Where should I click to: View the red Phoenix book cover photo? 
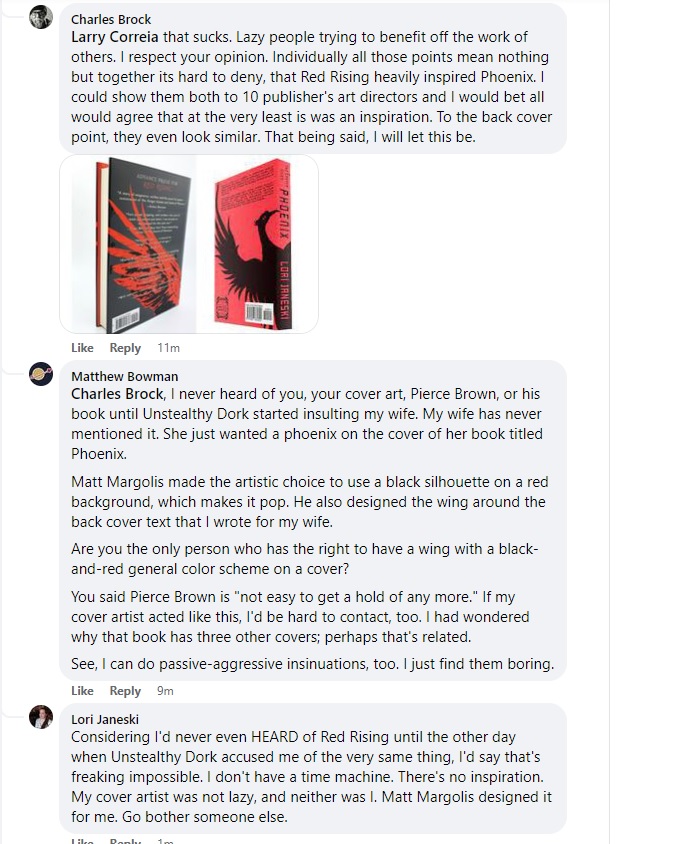click(257, 244)
